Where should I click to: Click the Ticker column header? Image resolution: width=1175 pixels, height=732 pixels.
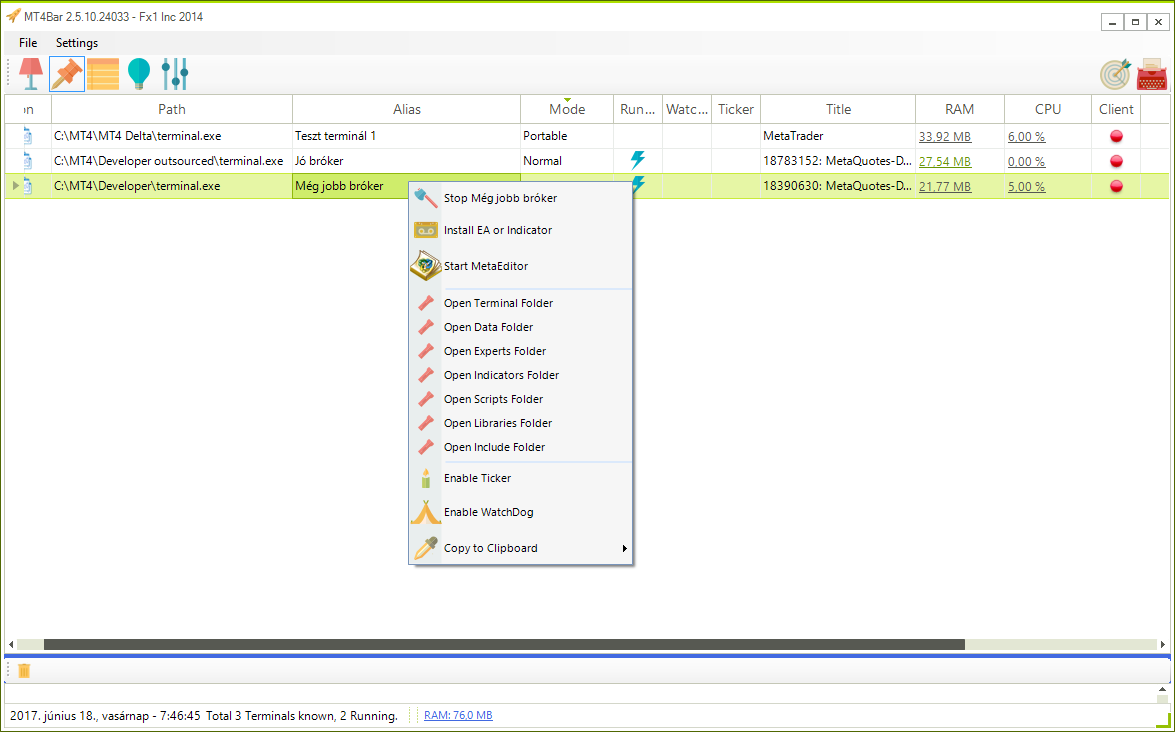(x=736, y=109)
